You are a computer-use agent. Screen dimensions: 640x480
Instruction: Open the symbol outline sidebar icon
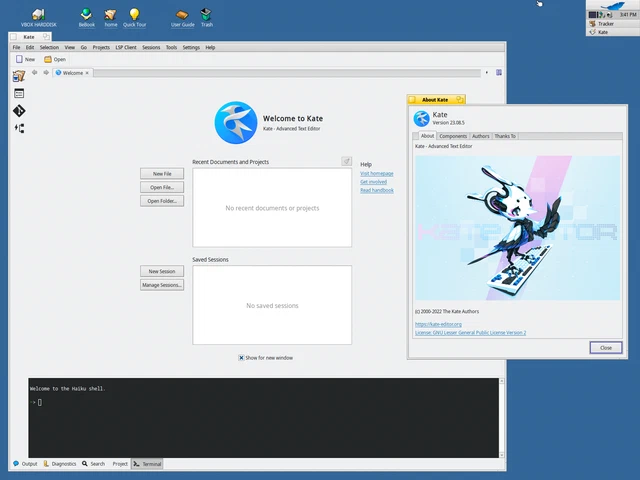pyautogui.click(x=19, y=128)
